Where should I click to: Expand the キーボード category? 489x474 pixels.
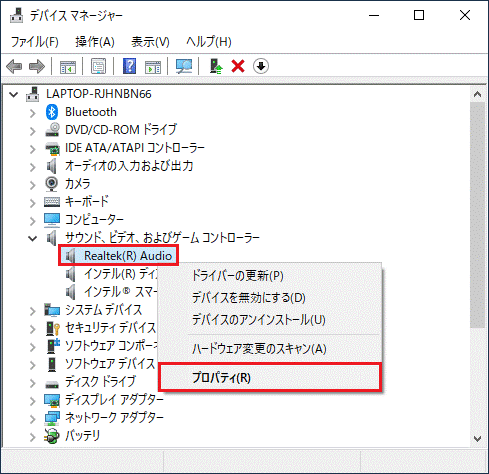click(32, 203)
